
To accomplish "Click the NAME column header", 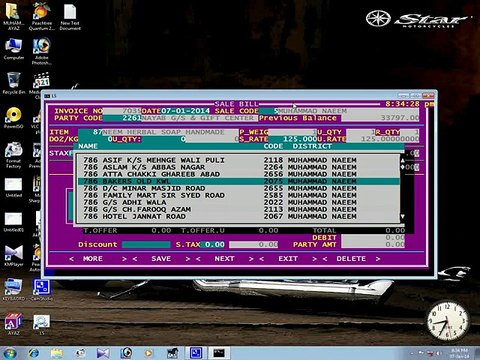I will (88, 146).
